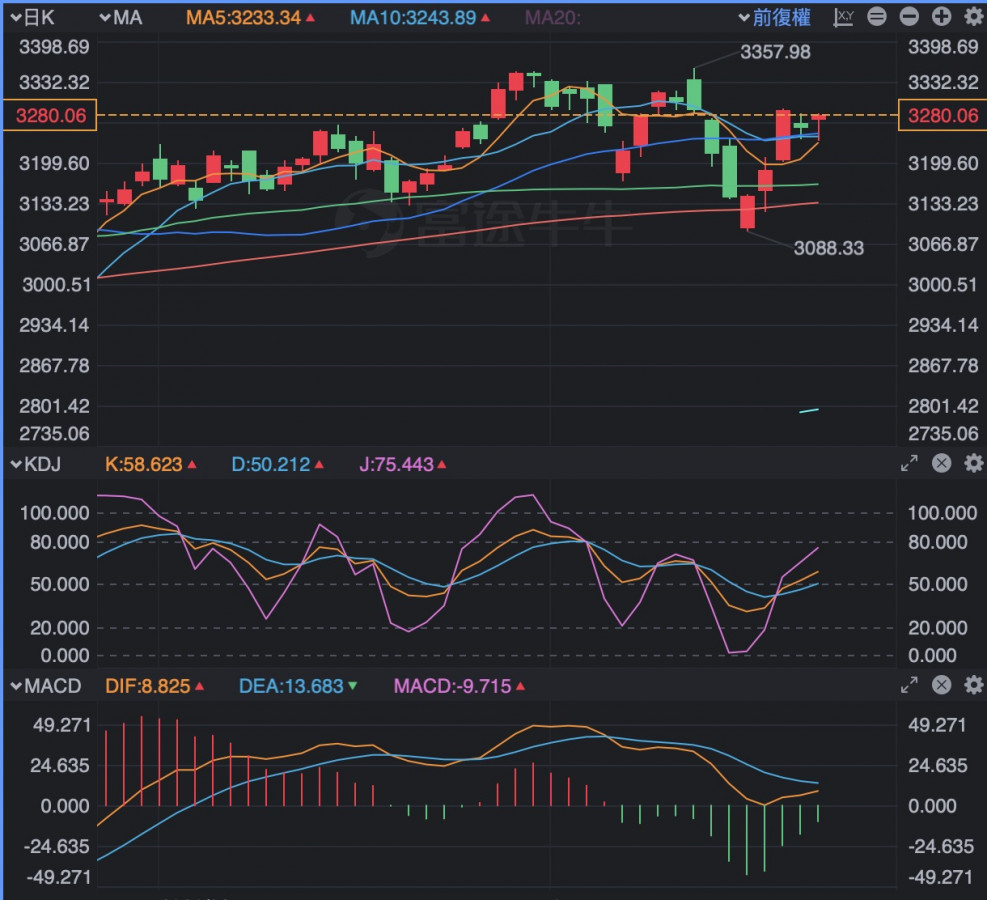Open MACD indicator settings gear
This screenshot has width=987, height=900.
click(973, 685)
